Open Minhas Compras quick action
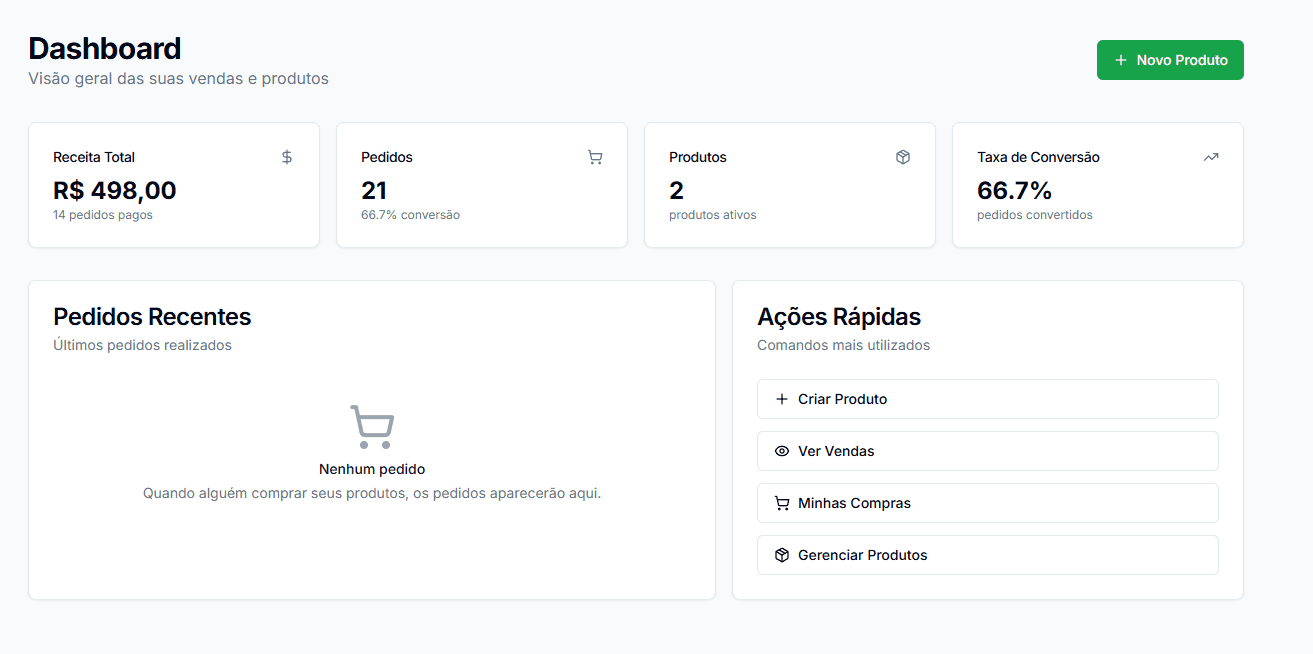1313x654 pixels. coord(987,503)
